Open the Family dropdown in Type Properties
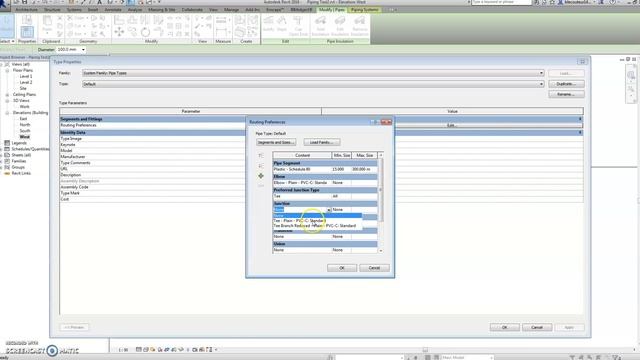Image resolution: width=640 pixels, height=360 pixels. click(x=541, y=73)
